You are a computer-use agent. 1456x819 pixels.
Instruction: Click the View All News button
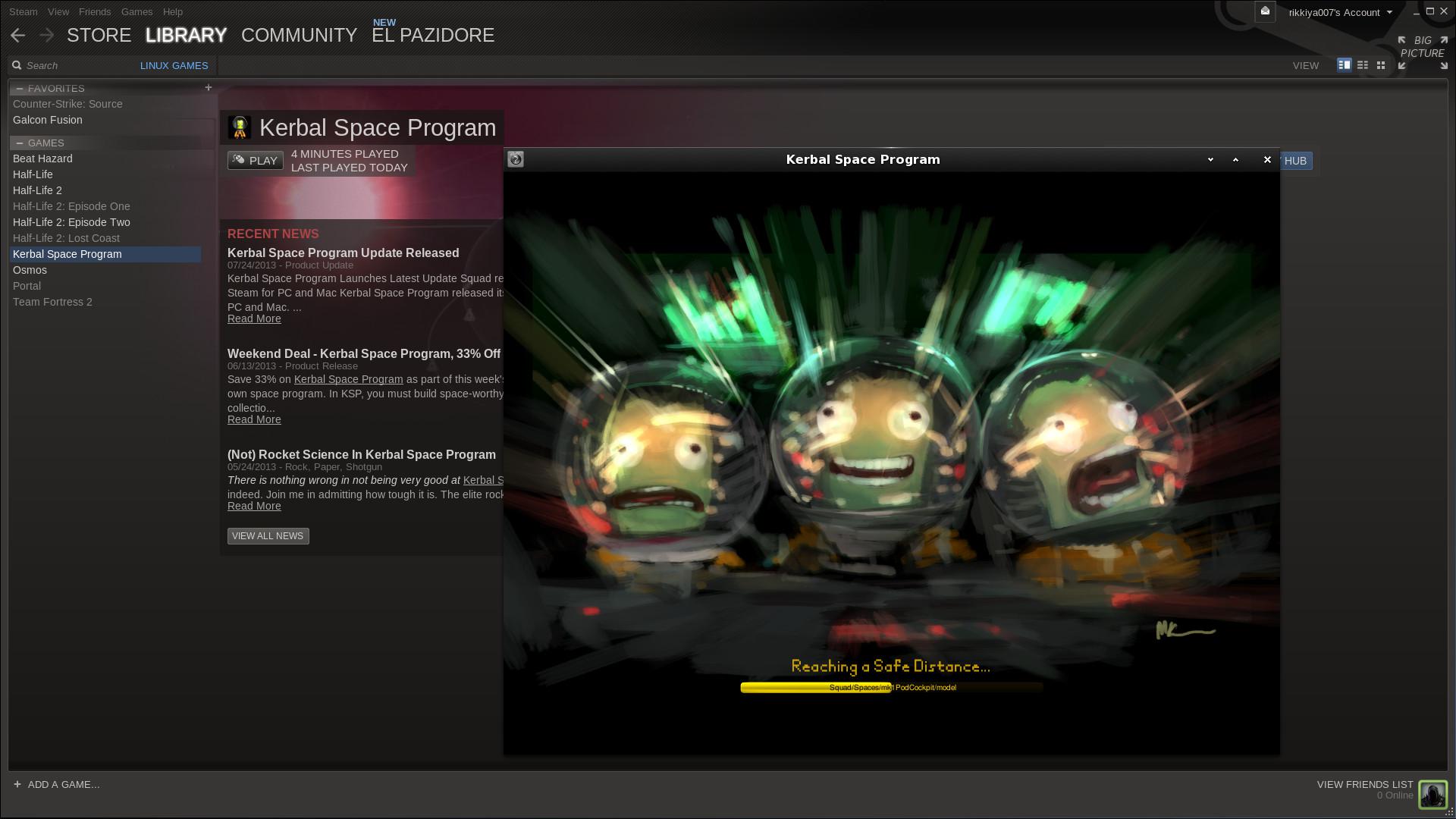click(x=268, y=536)
